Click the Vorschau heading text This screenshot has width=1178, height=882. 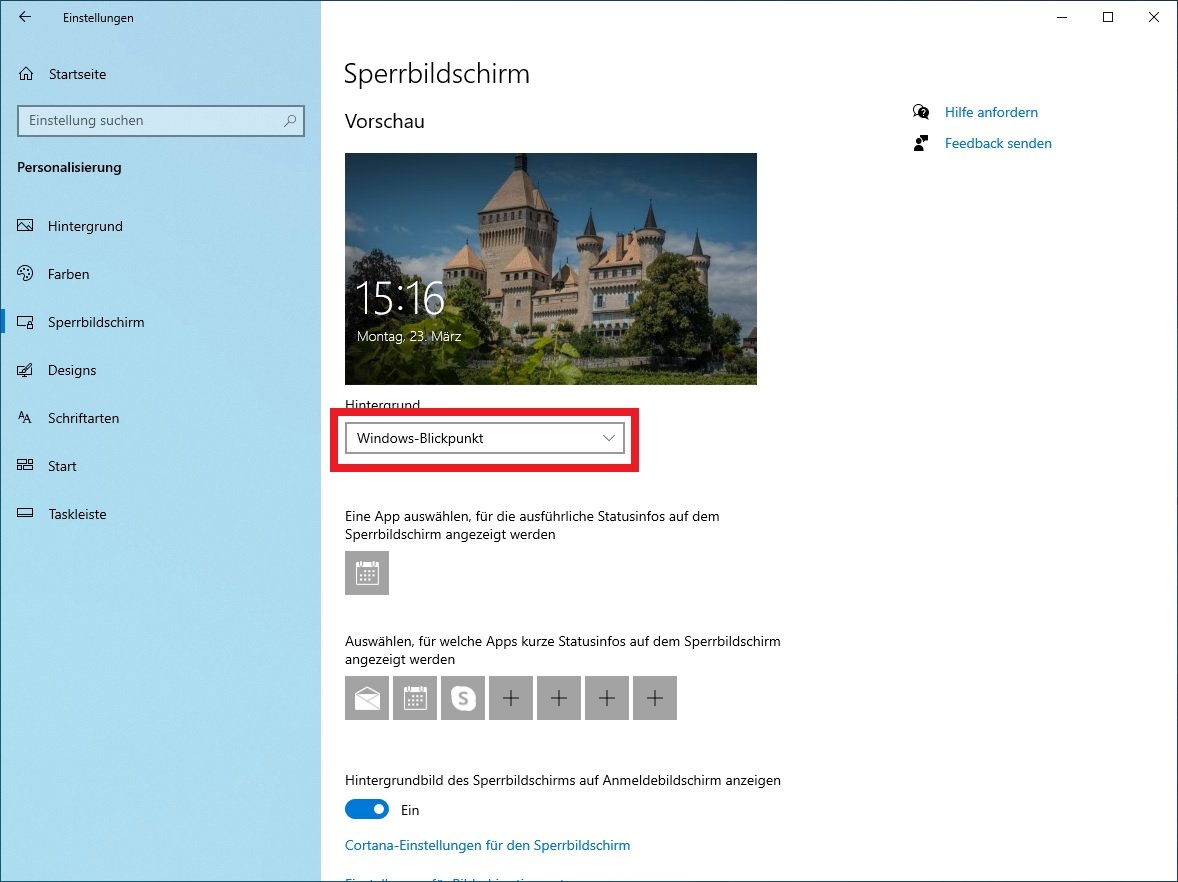(x=385, y=121)
